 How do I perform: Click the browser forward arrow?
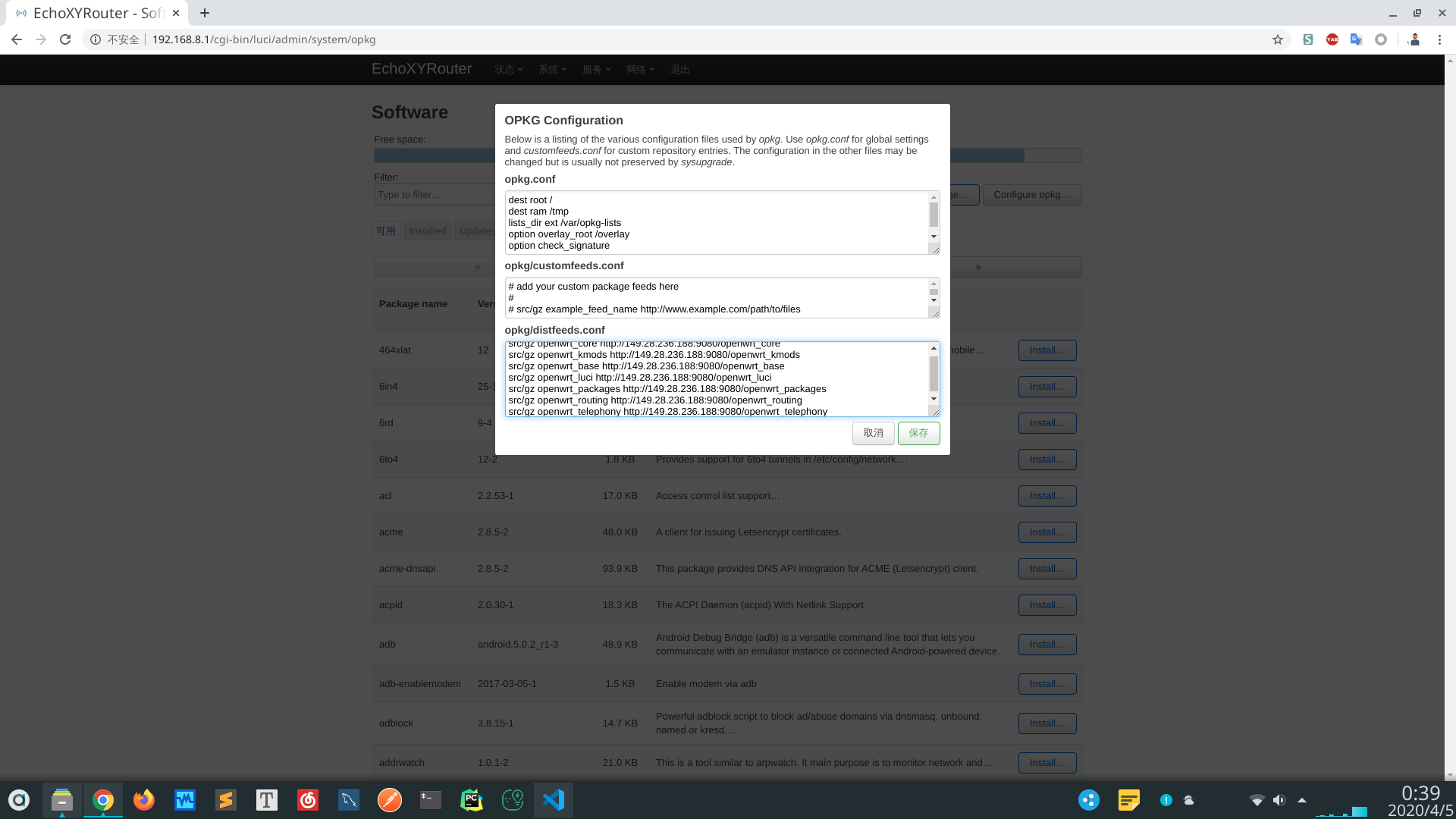click(x=41, y=39)
